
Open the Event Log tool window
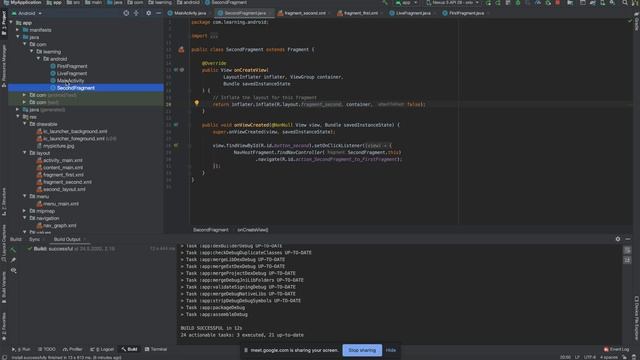[616, 349]
